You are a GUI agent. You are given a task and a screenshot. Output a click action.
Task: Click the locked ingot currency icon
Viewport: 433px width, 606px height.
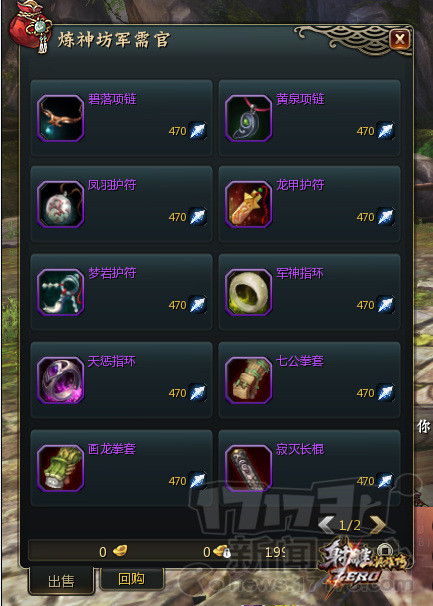click(x=222, y=552)
